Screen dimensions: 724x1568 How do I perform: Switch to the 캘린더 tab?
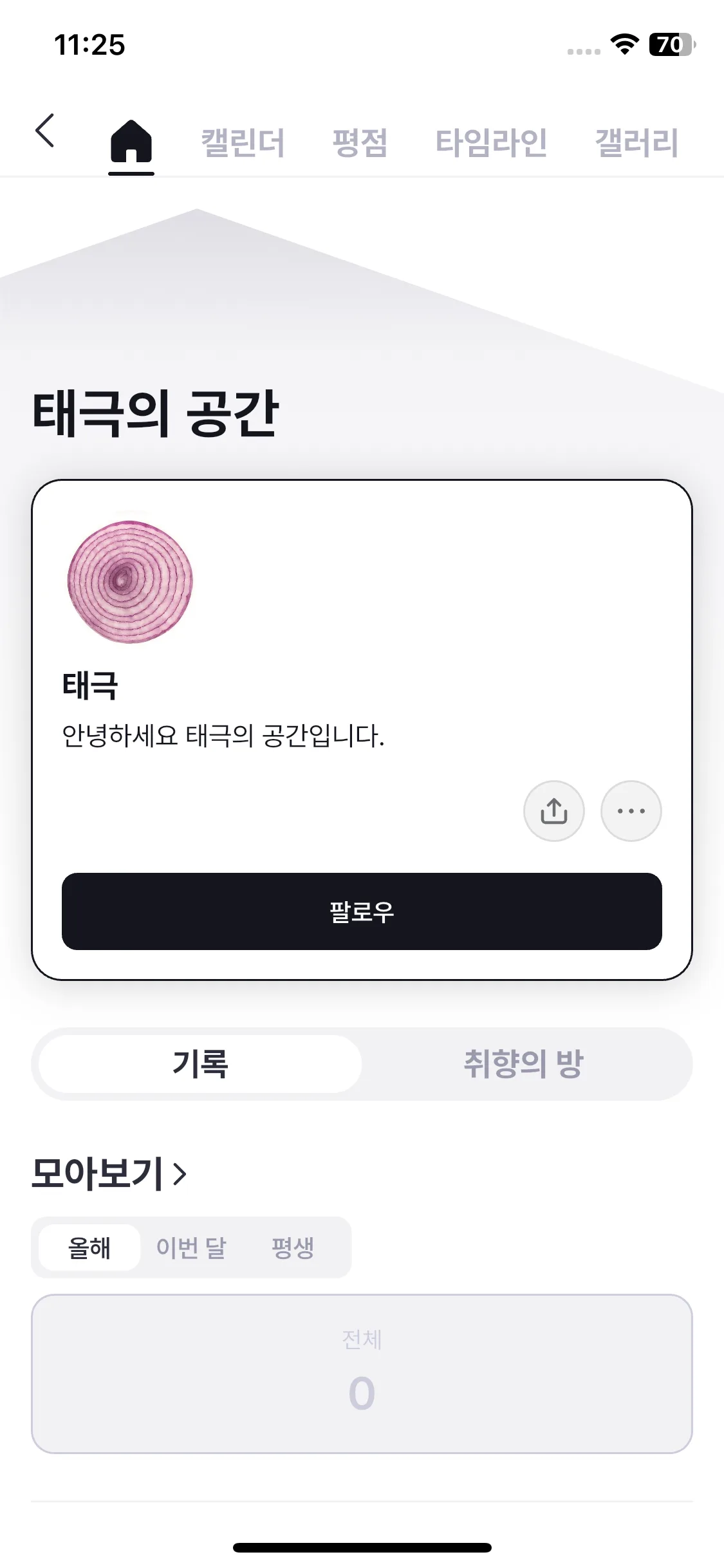[x=243, y=143]
